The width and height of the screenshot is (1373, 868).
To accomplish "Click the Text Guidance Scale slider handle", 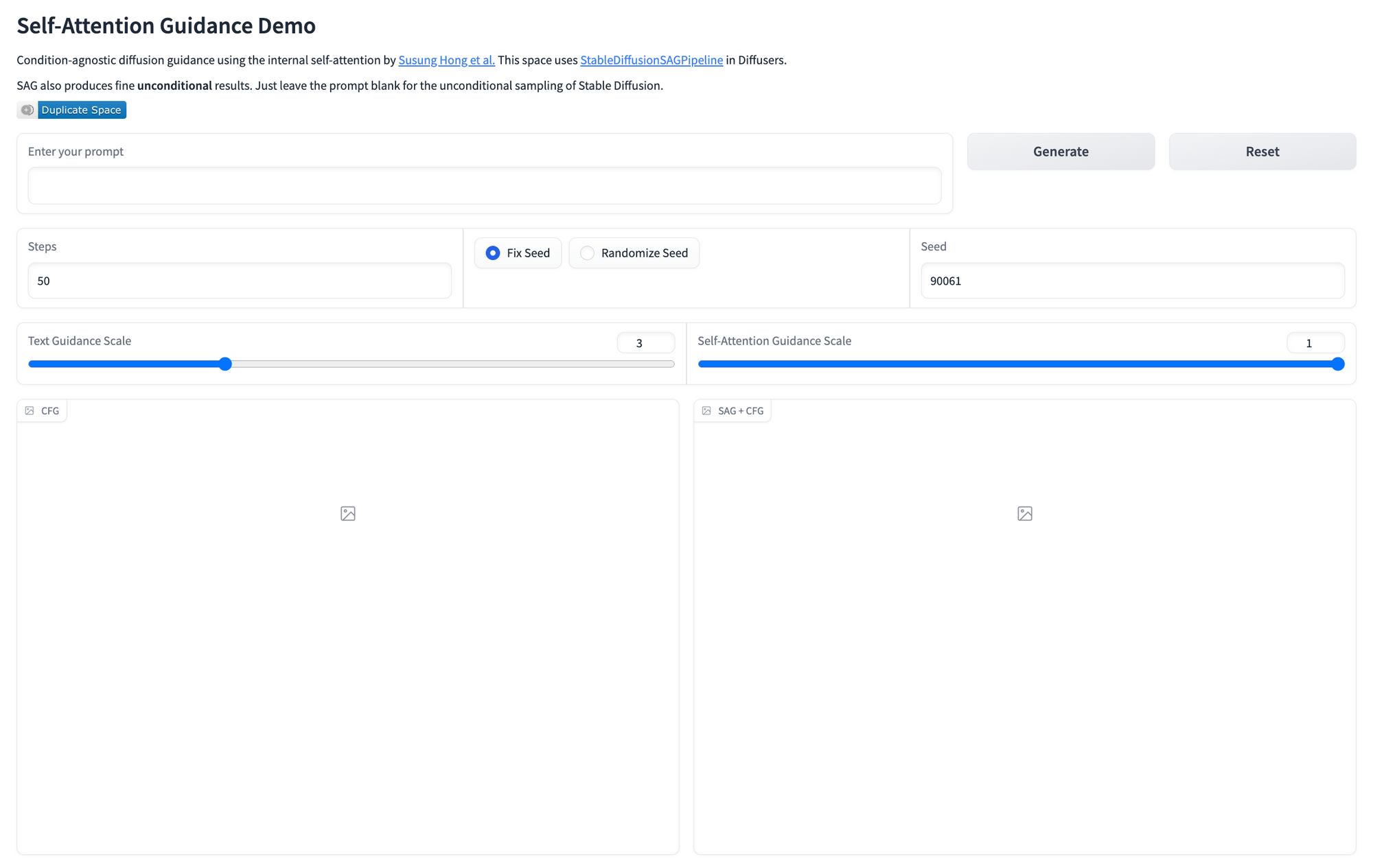I will coord(225,364).
